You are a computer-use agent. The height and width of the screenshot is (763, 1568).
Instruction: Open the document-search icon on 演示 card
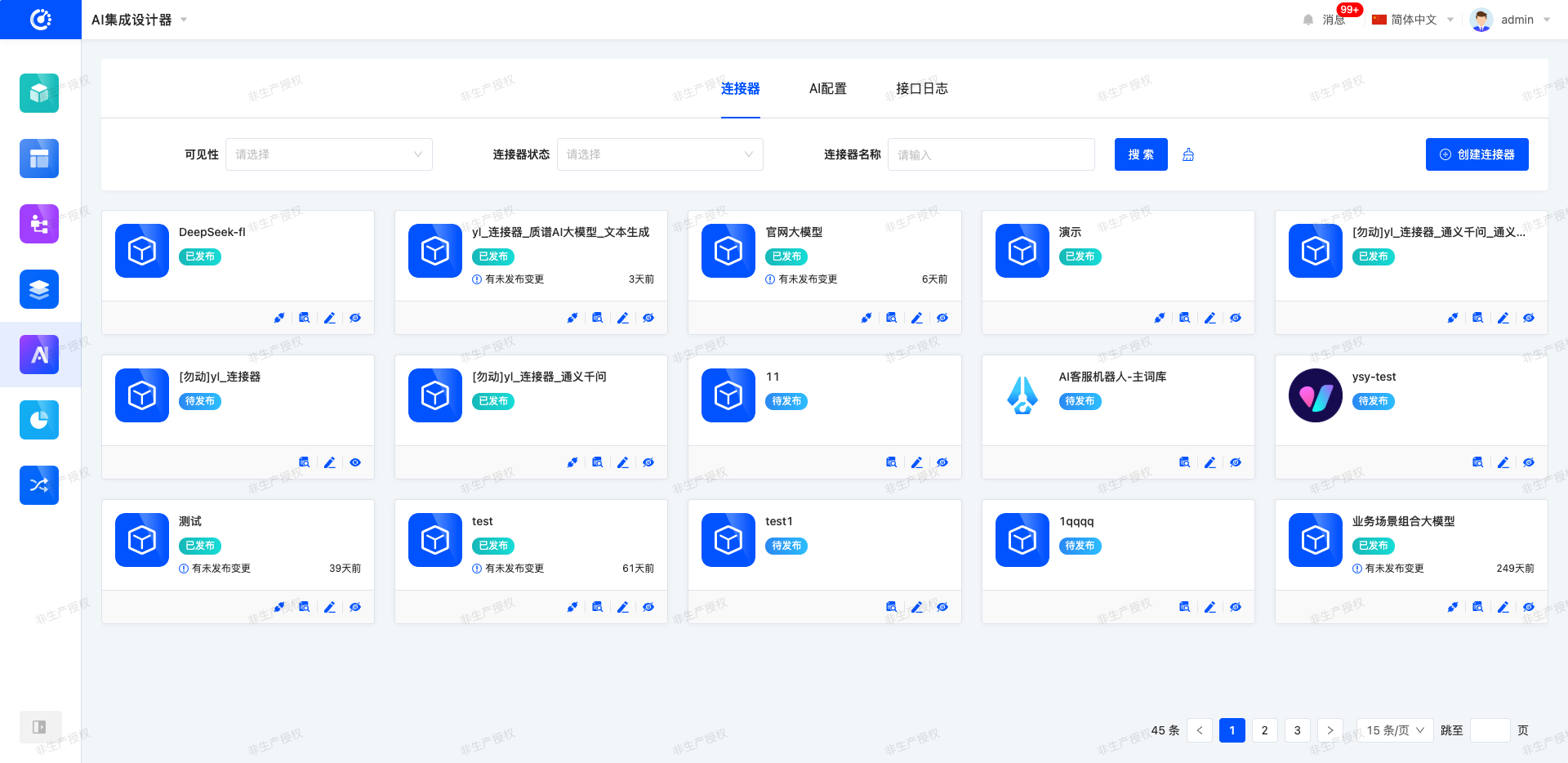tap(1185, 318)
